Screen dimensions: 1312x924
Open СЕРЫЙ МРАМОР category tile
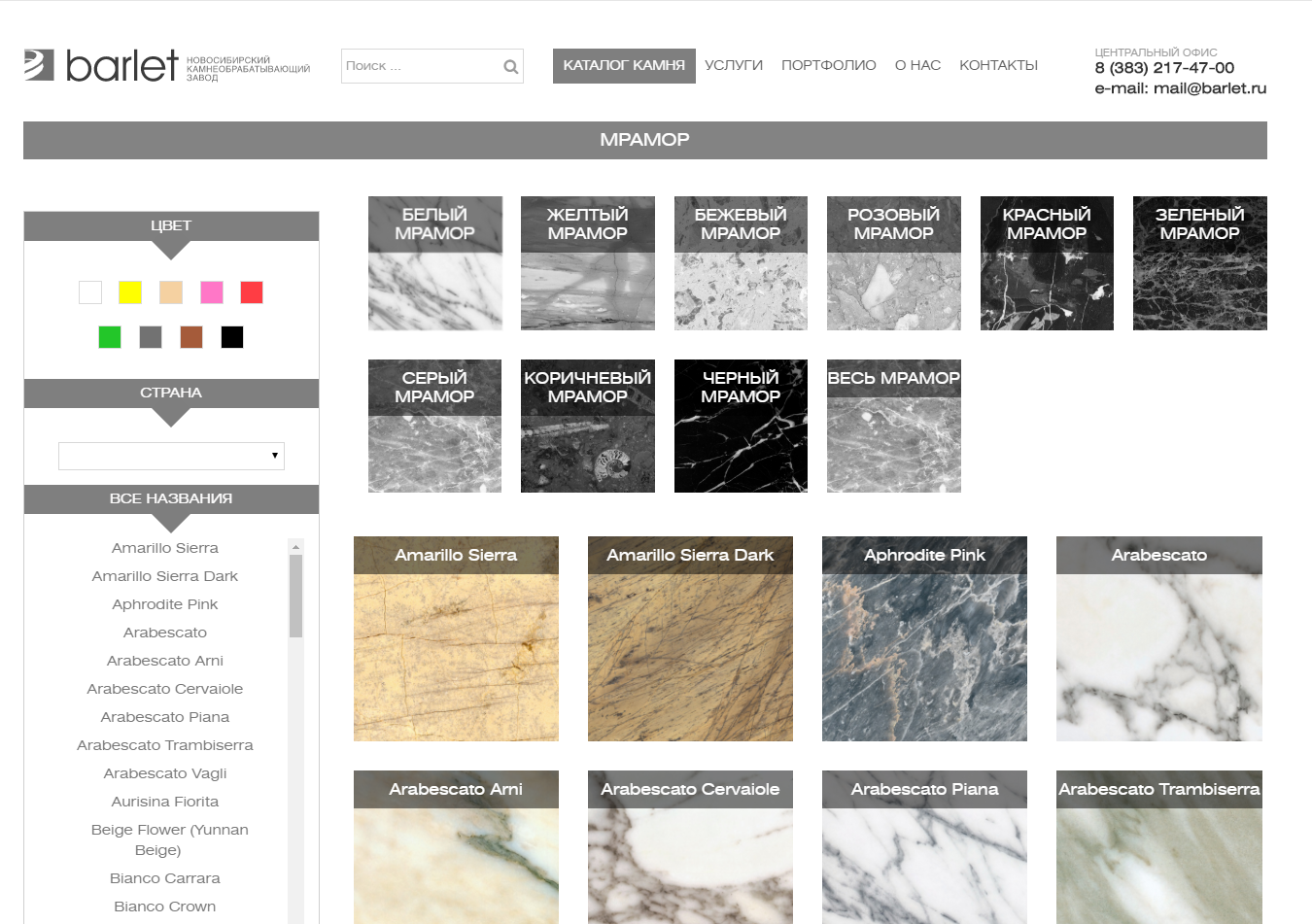point(435,426)
